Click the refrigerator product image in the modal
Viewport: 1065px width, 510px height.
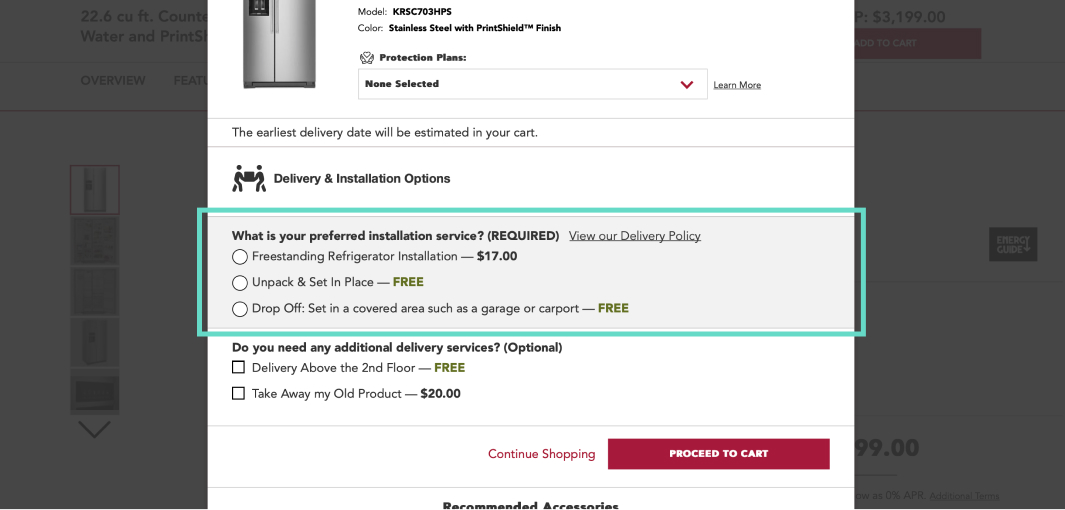(279, 45)
